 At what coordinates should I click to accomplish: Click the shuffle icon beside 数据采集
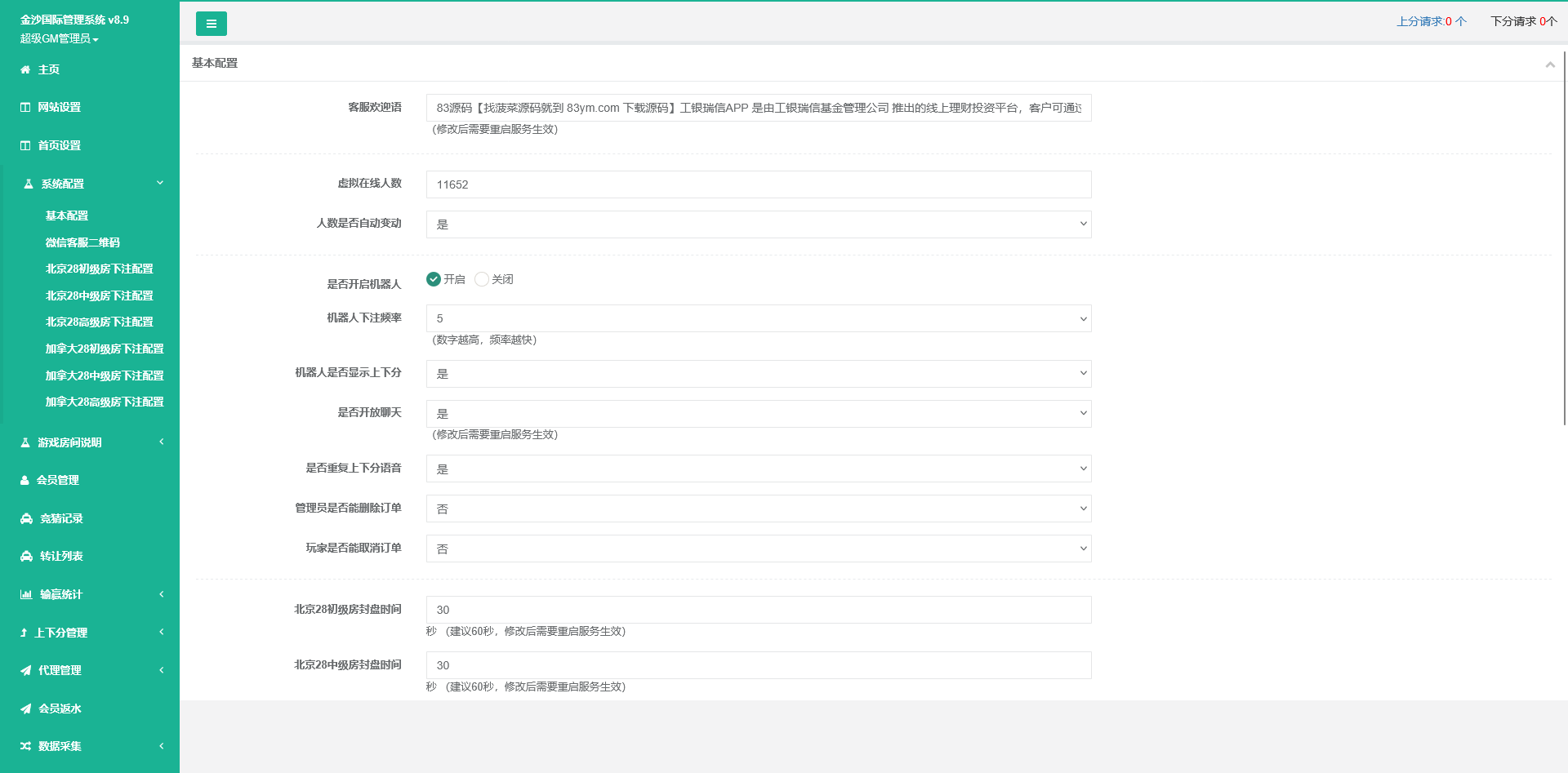click(25, 747)
